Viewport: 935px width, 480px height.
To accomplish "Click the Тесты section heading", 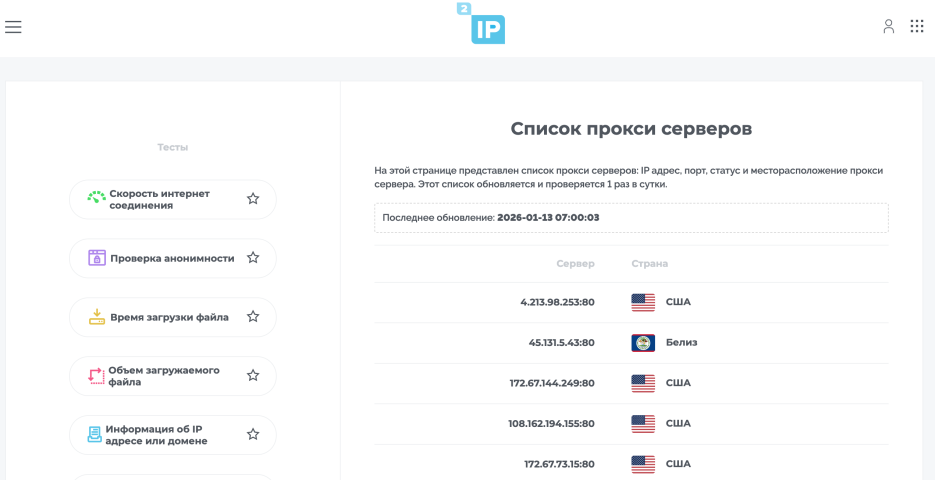I will point(173,147).
